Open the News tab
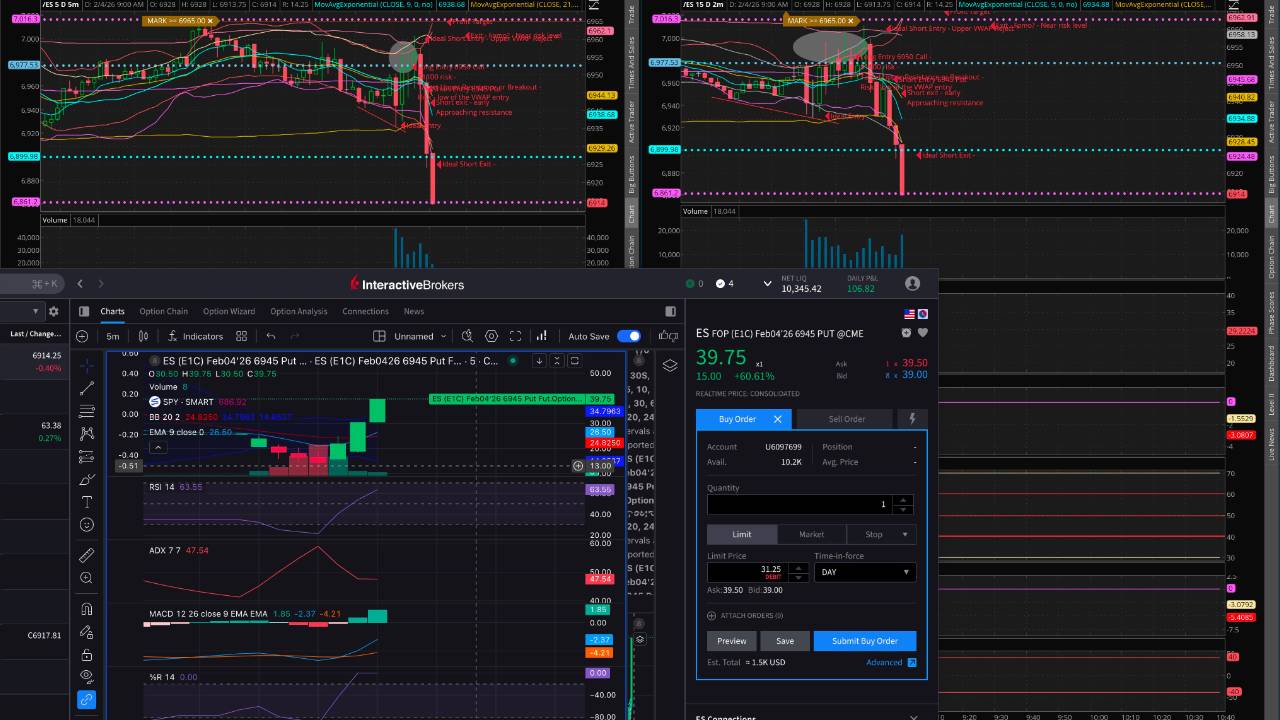1280x720 pixels. (x=414, y=311)
